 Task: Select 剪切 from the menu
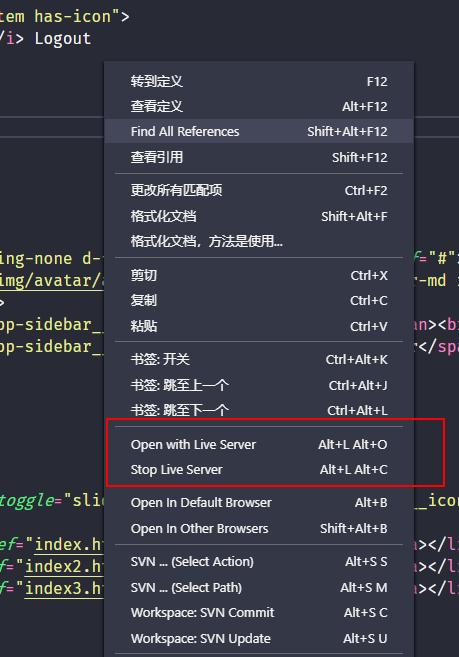(259, 276)
